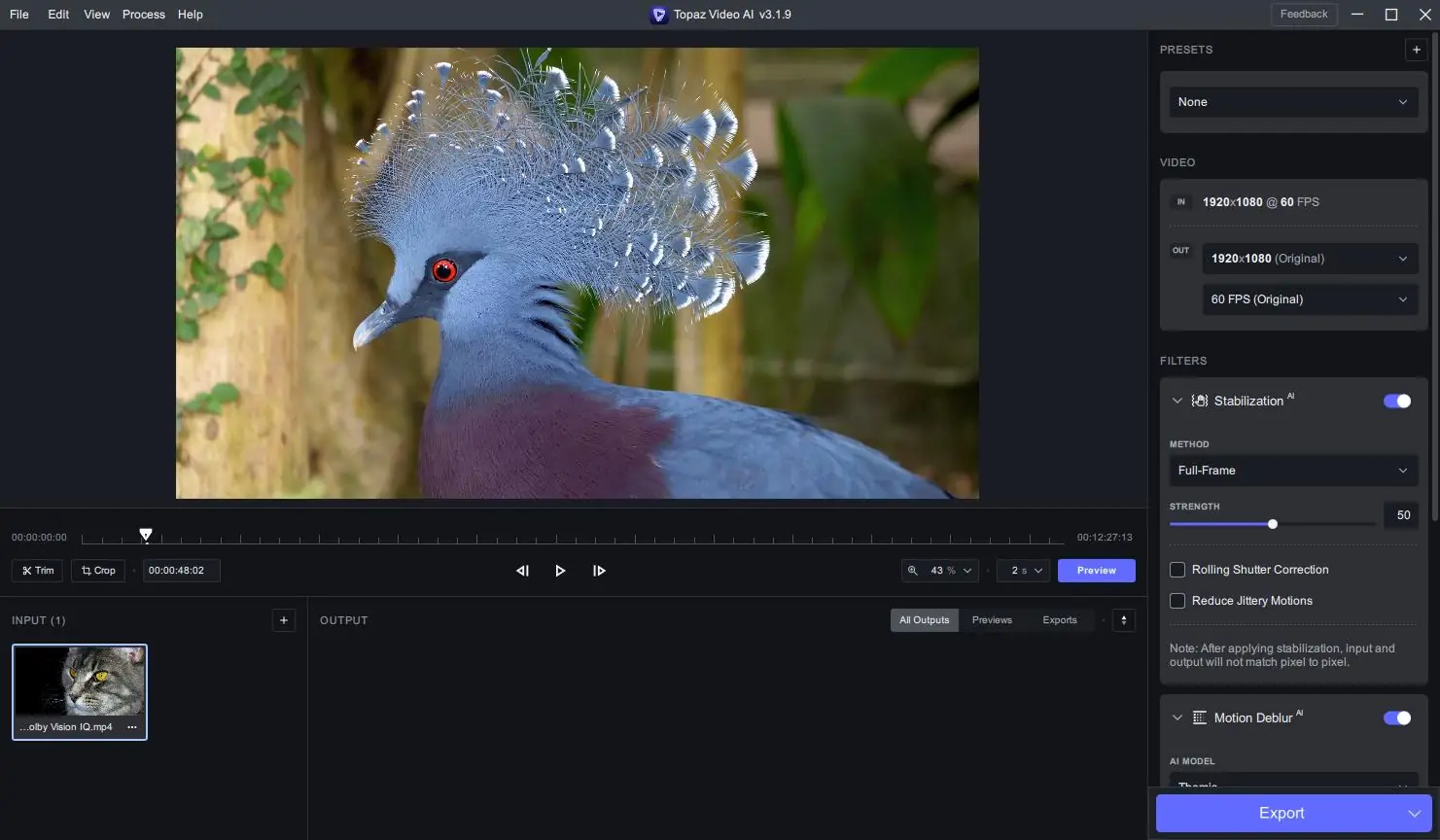Click the Trim tool button
Viewport: 1440px width, 840px height.
tap(38, 571)
